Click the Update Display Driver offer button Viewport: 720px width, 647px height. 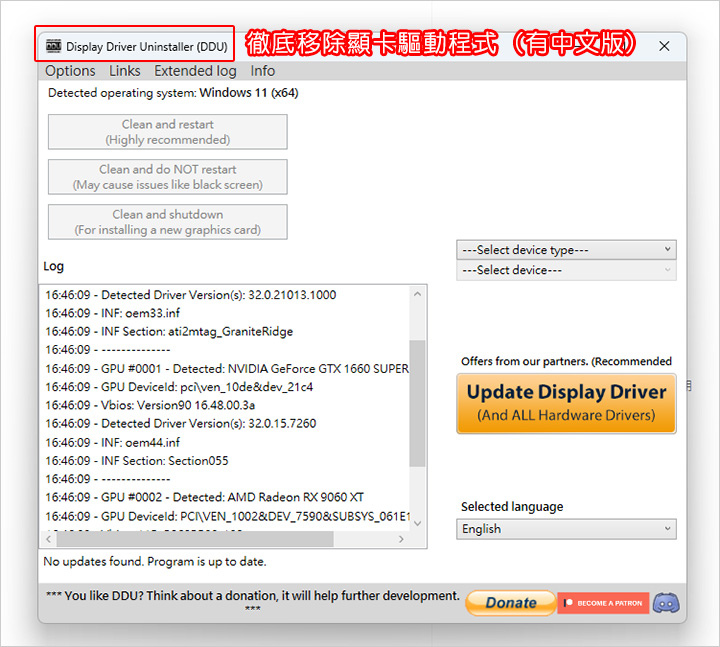[x=566, y=403]
